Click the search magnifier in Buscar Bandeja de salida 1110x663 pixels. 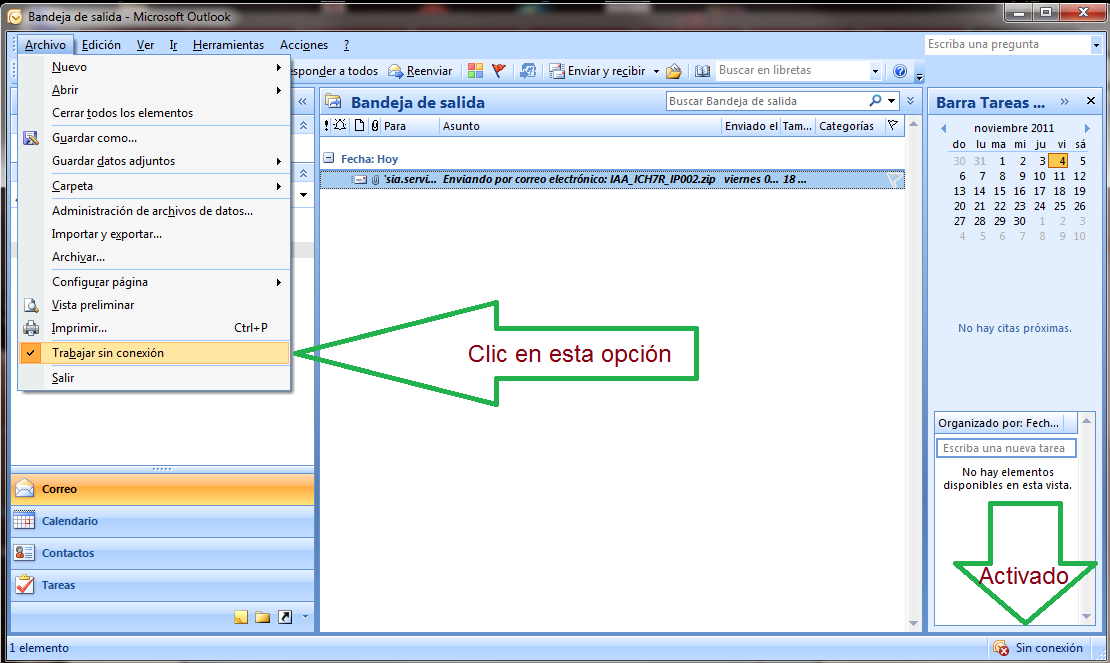tap(876, 101)
